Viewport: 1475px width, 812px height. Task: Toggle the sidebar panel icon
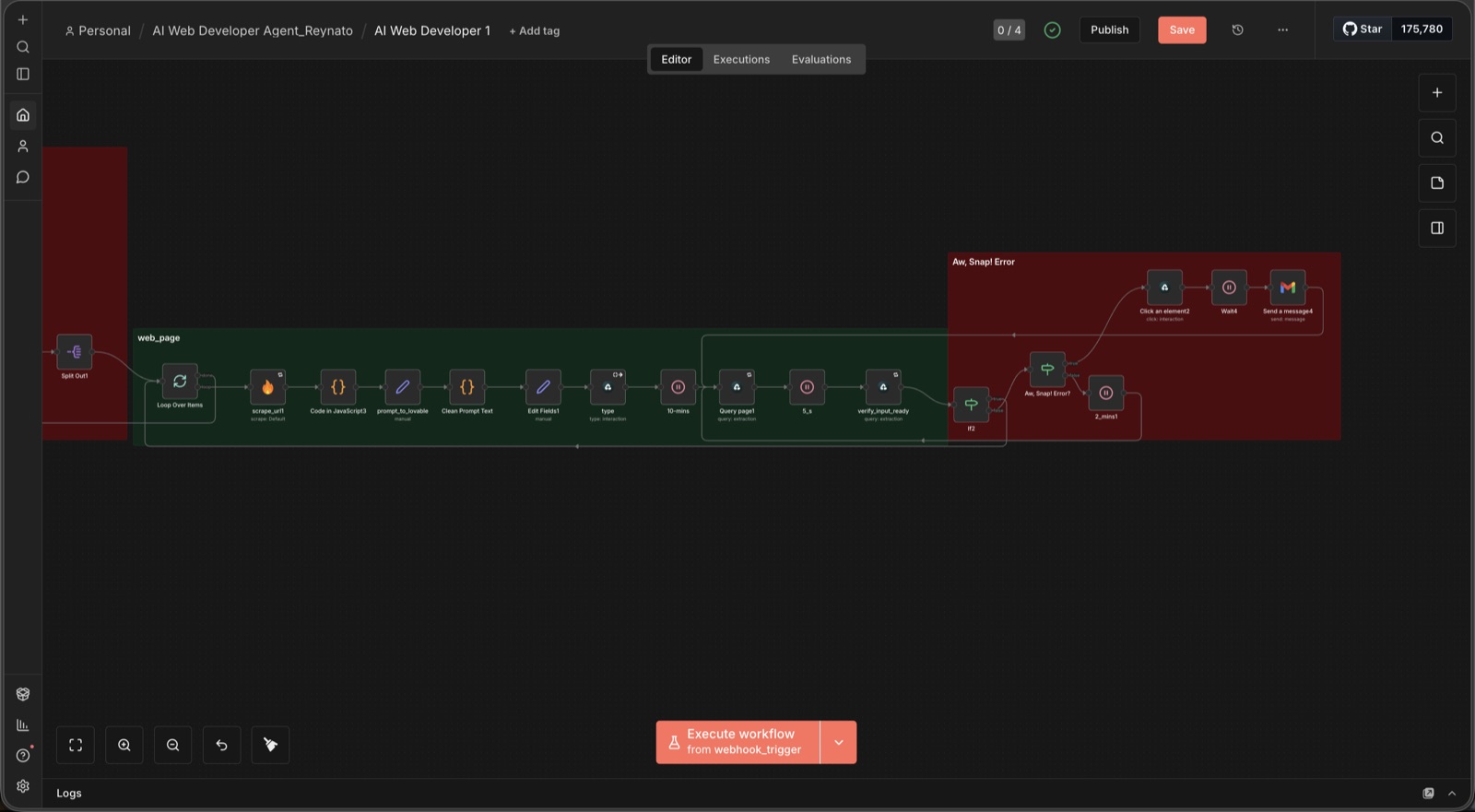point(23,74)
